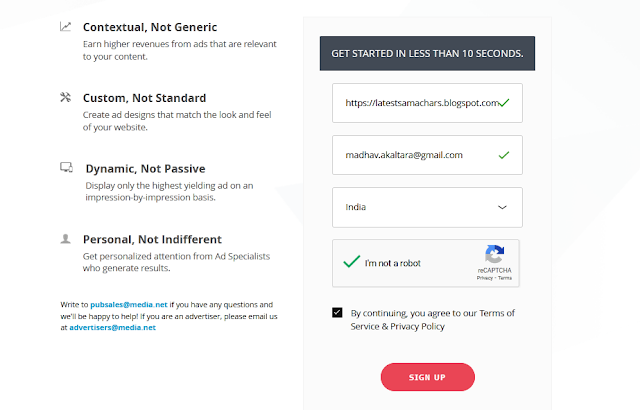The height and width of the screenshot is (410, 640).
Task: Click the line chart icon beside Contextual
Action: 65,27
